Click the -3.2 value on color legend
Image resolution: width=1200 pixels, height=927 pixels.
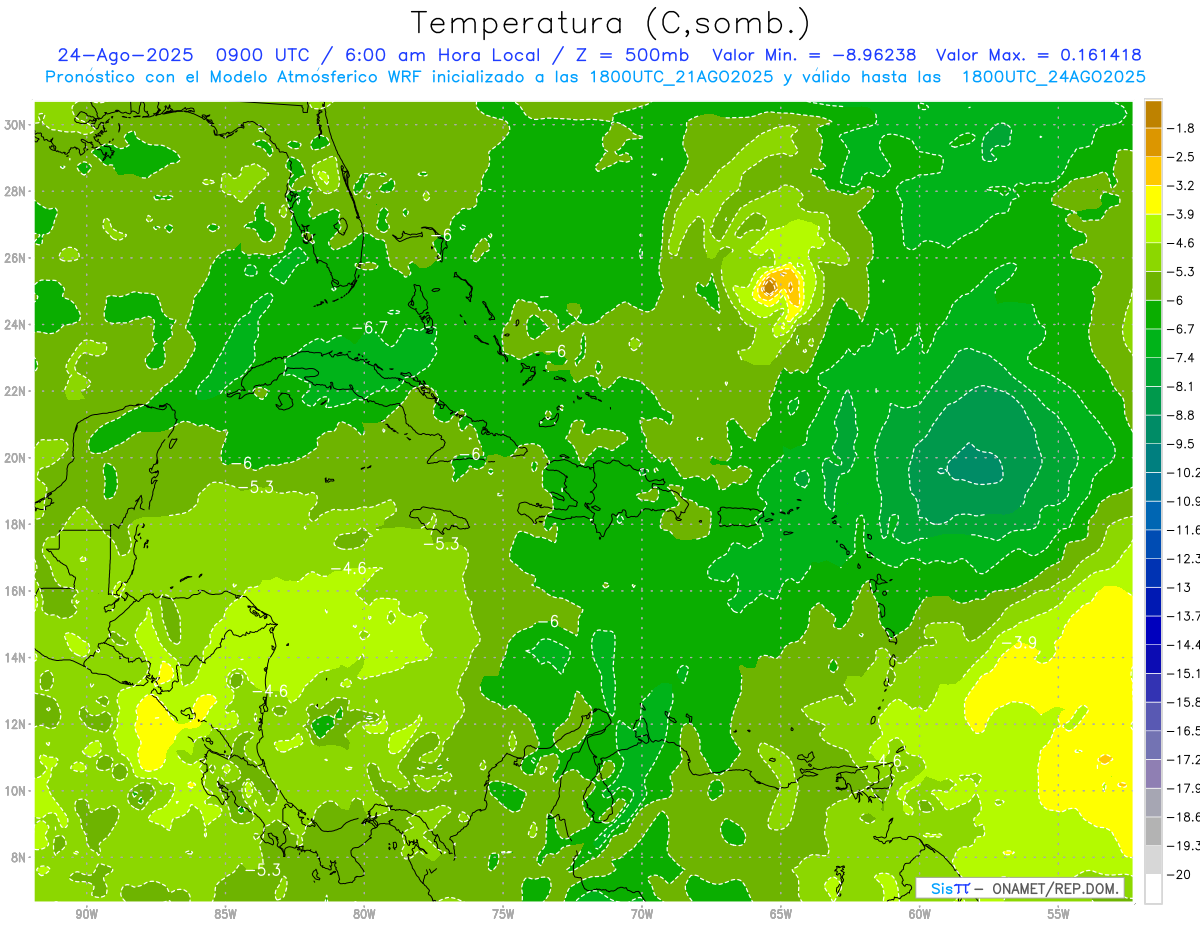[x=1183, y=185]
